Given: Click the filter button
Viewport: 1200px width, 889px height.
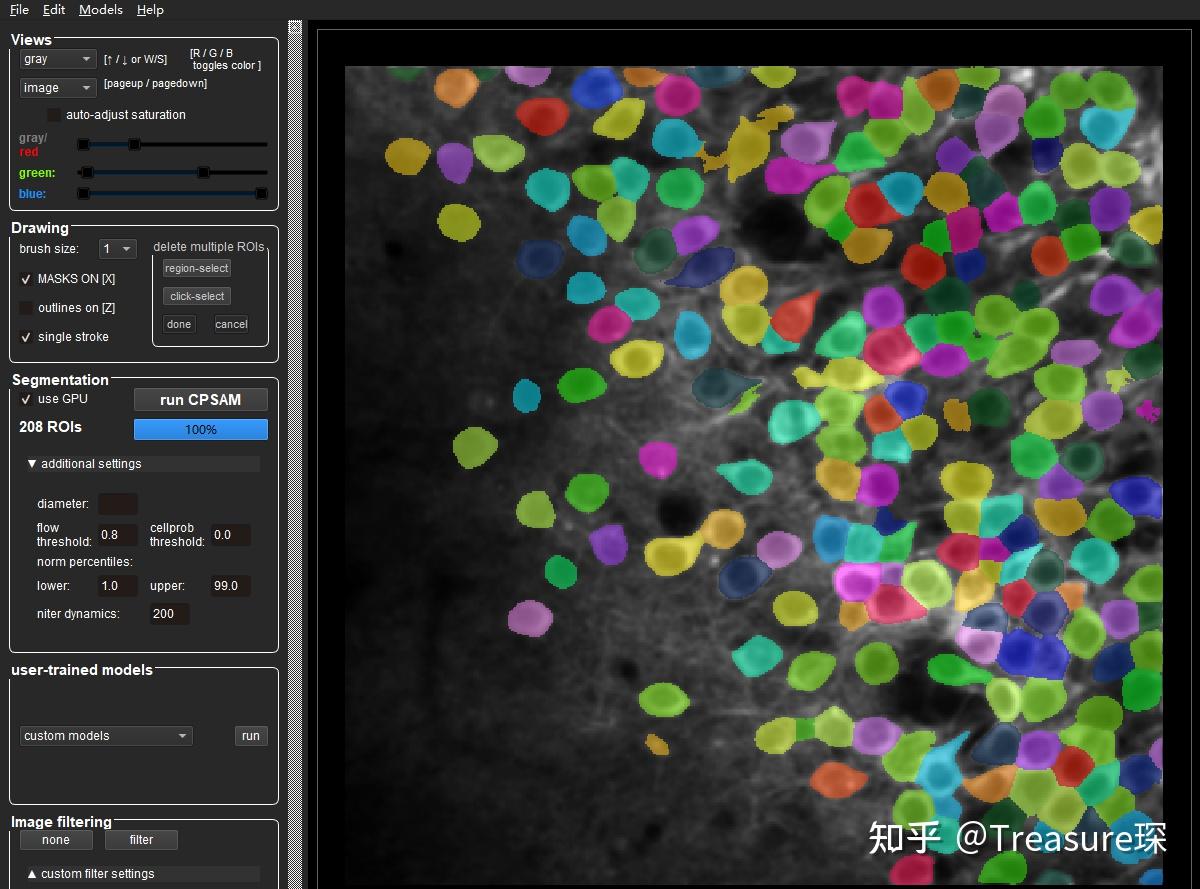Looking at the screenshot, I should tap(142, 840).
